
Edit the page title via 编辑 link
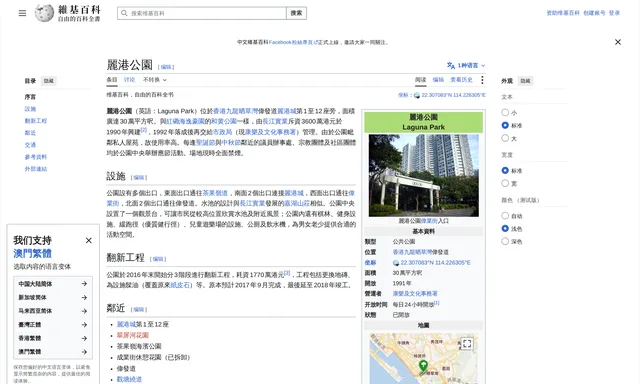(x=166, y=67)
